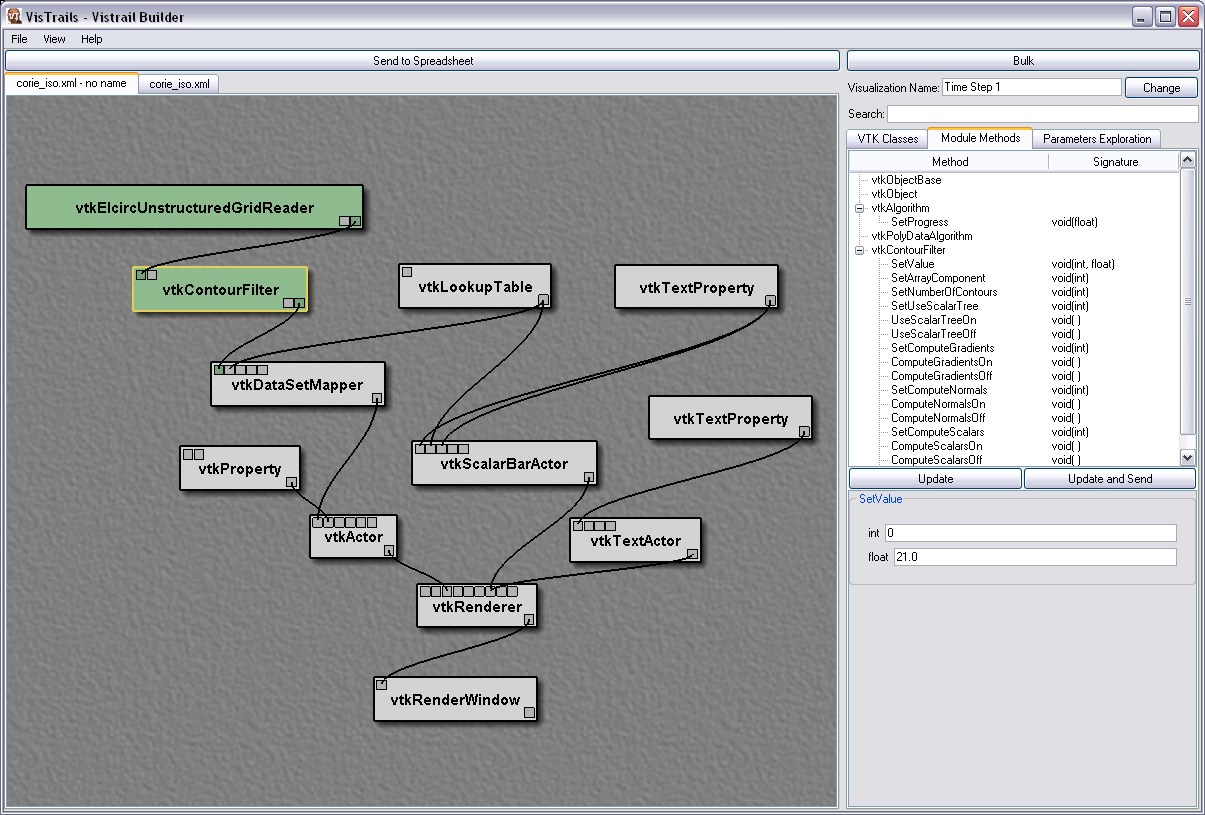Viewport: 1205px width, 815px height.
Task: Open the Help menu
Action: tap(92, 39)
